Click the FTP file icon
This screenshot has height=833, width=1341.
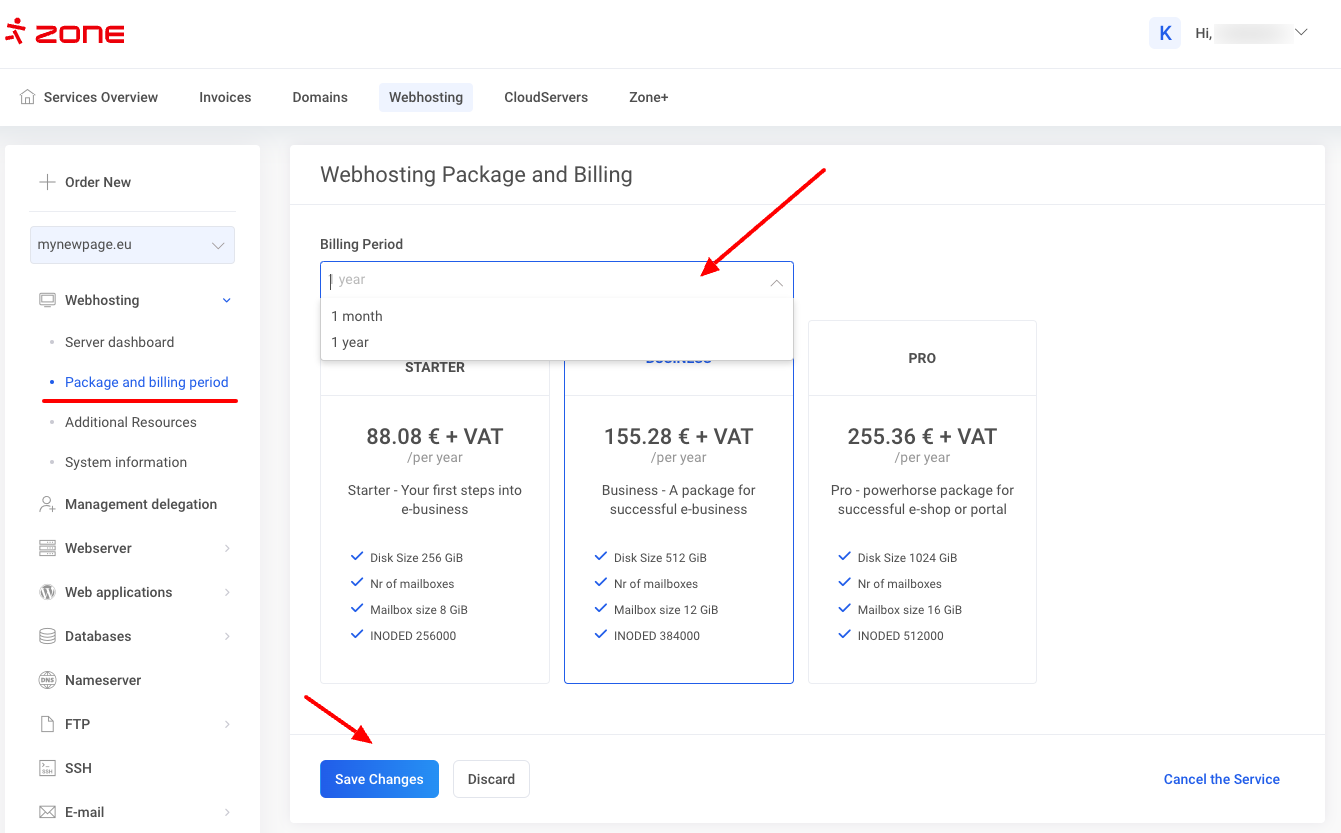[47, 724]
